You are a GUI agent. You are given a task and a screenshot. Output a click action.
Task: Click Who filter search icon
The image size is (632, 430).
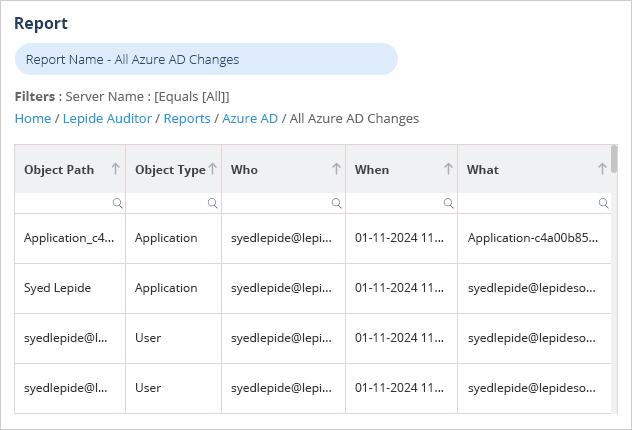[x=337, y=203]
